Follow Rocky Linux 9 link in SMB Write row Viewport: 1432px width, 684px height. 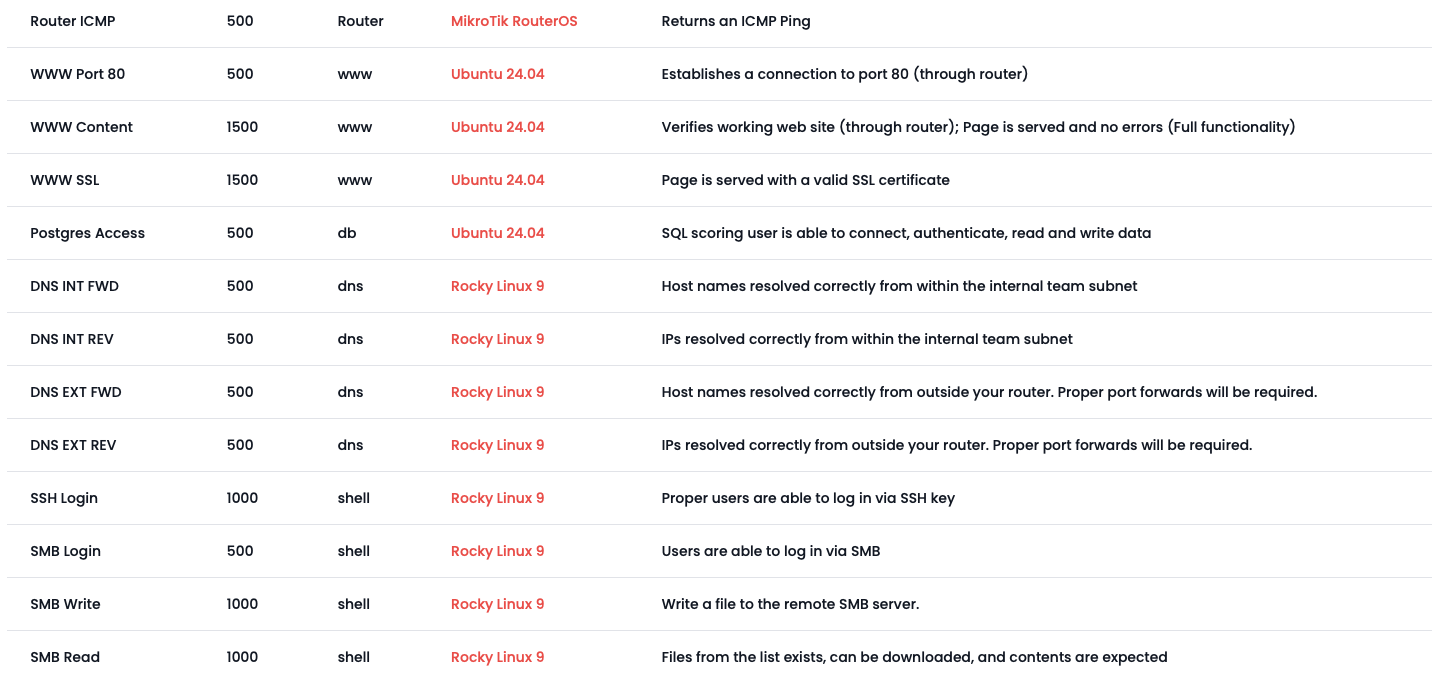[497, 604]
